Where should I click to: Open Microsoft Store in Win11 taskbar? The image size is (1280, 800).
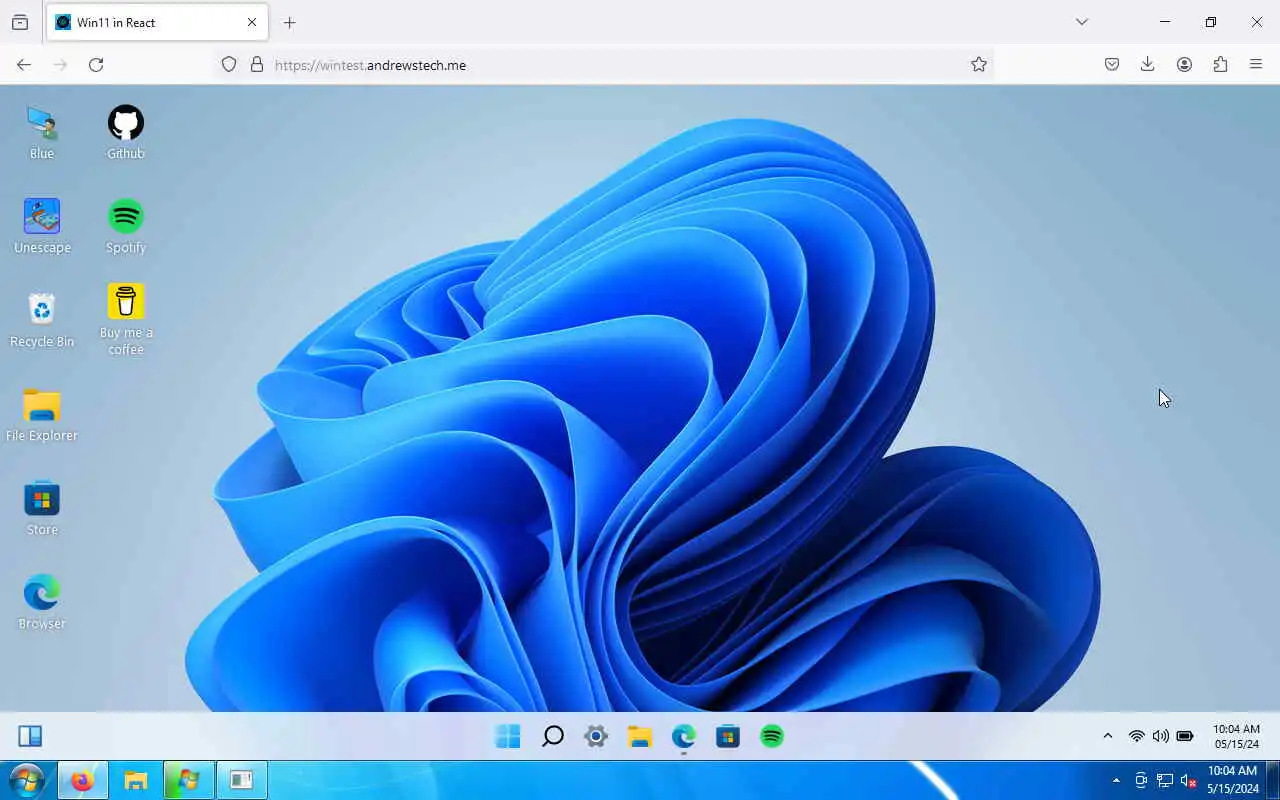click(x=728, y=737)
